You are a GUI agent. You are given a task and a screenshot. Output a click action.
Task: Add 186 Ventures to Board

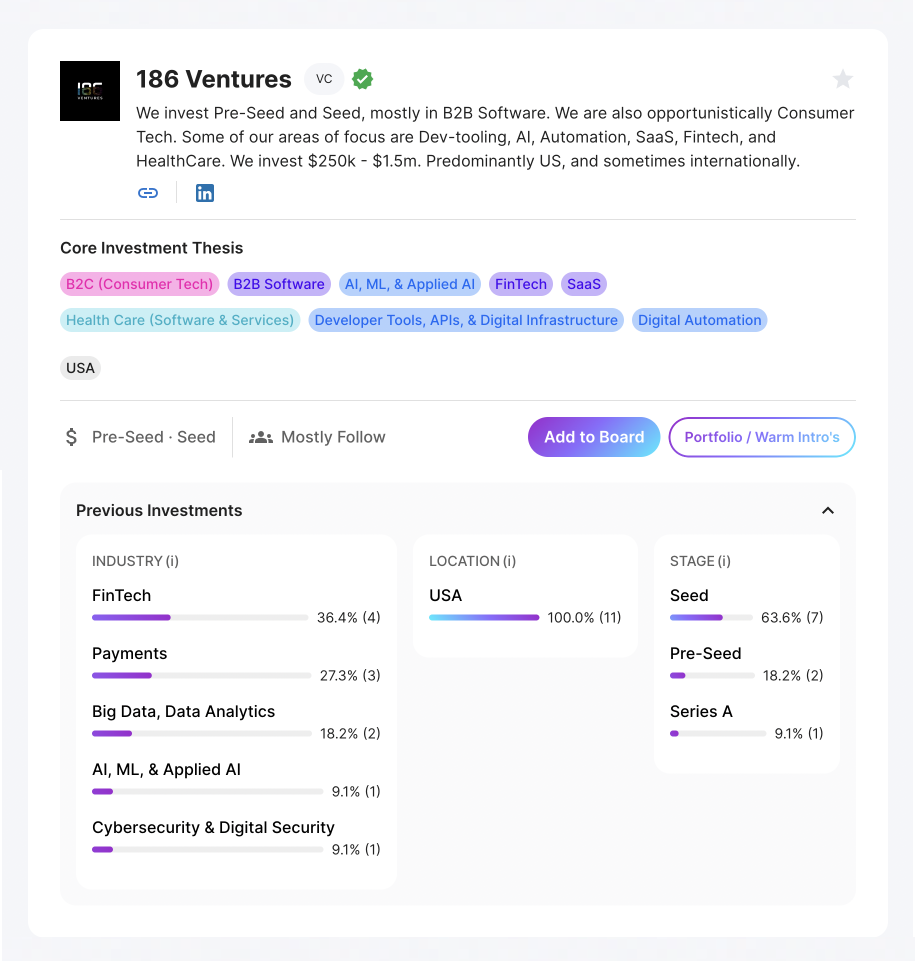click(x=594, y=437)
